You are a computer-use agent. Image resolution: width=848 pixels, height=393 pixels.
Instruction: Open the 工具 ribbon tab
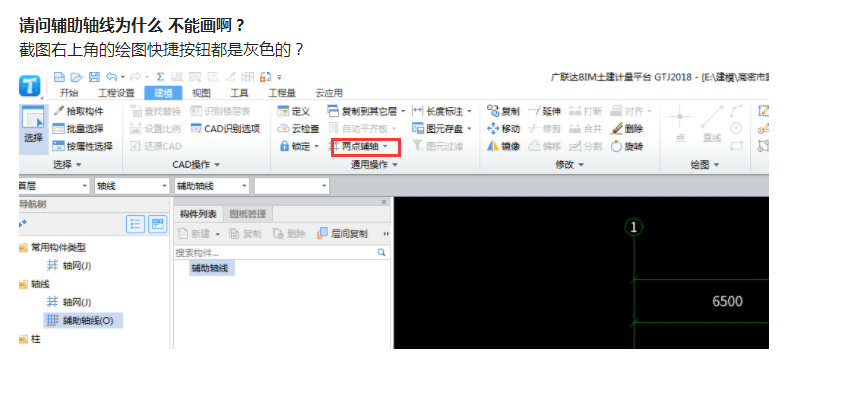pyautogui.click(x=240, y=93)
